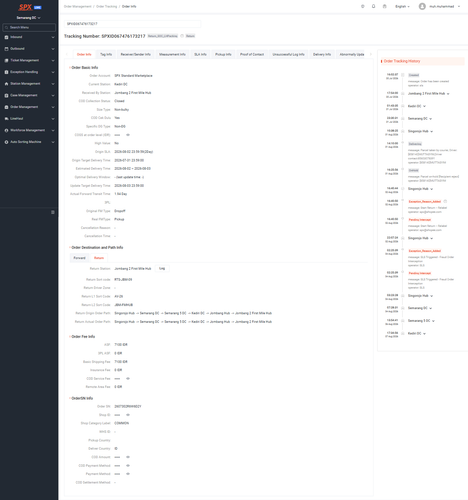Select the Forward path button
Screen dimensions: 468x500
[x=79, y=258]
